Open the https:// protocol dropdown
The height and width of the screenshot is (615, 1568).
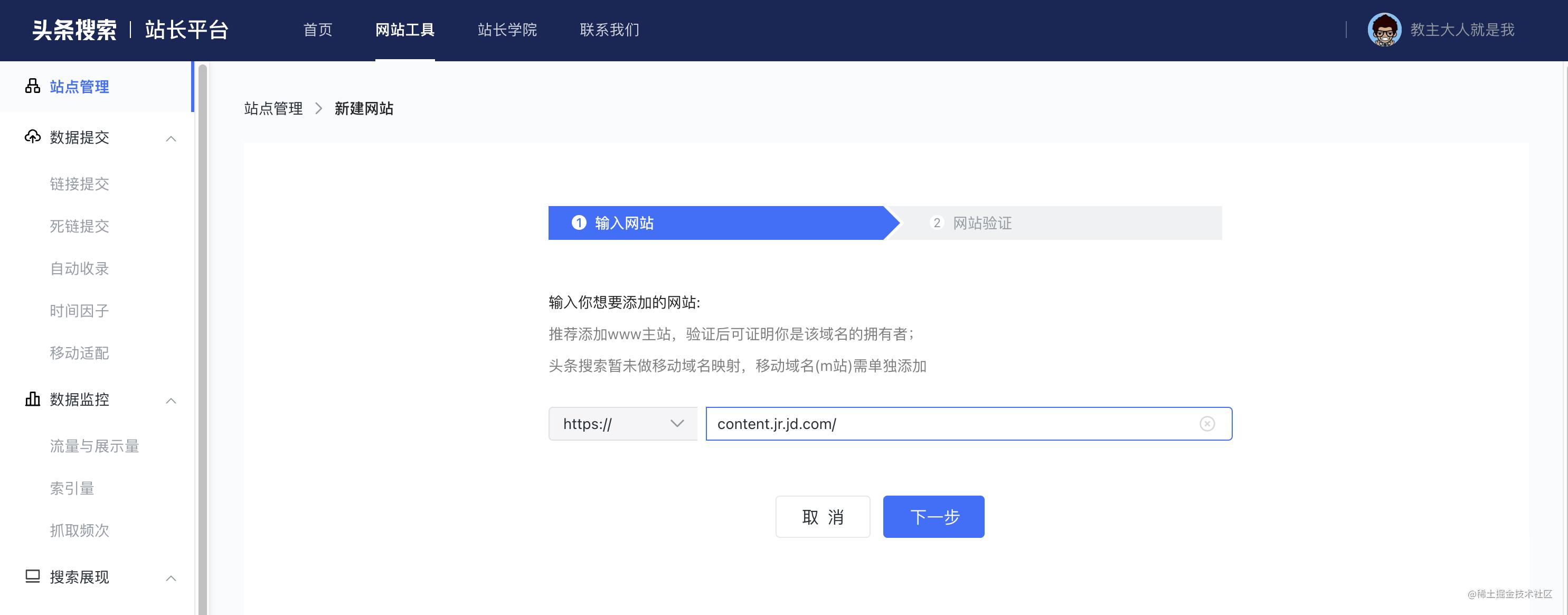pyautogui.click(x=622, y=424)
